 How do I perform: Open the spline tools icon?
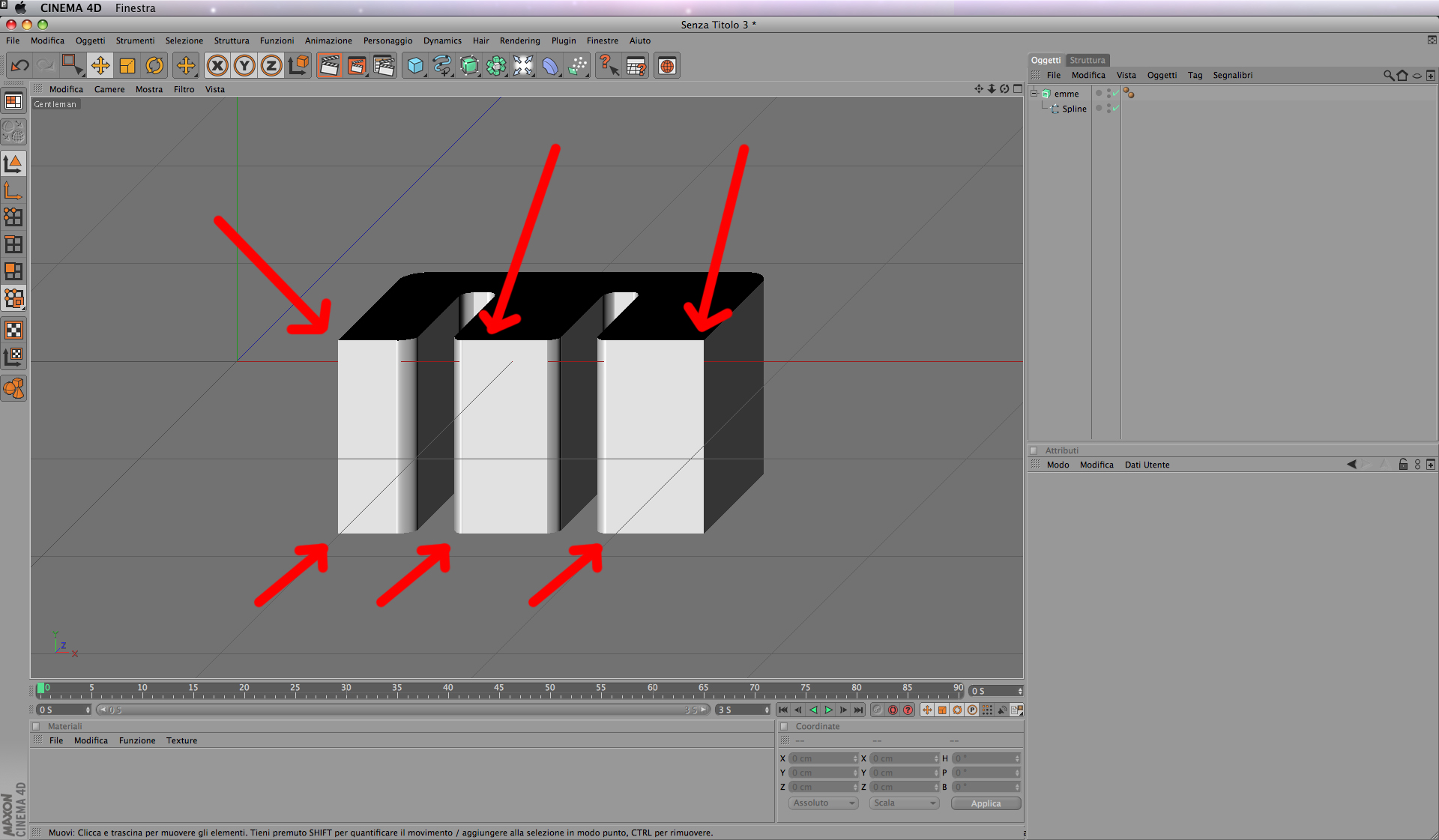point(442,66)
